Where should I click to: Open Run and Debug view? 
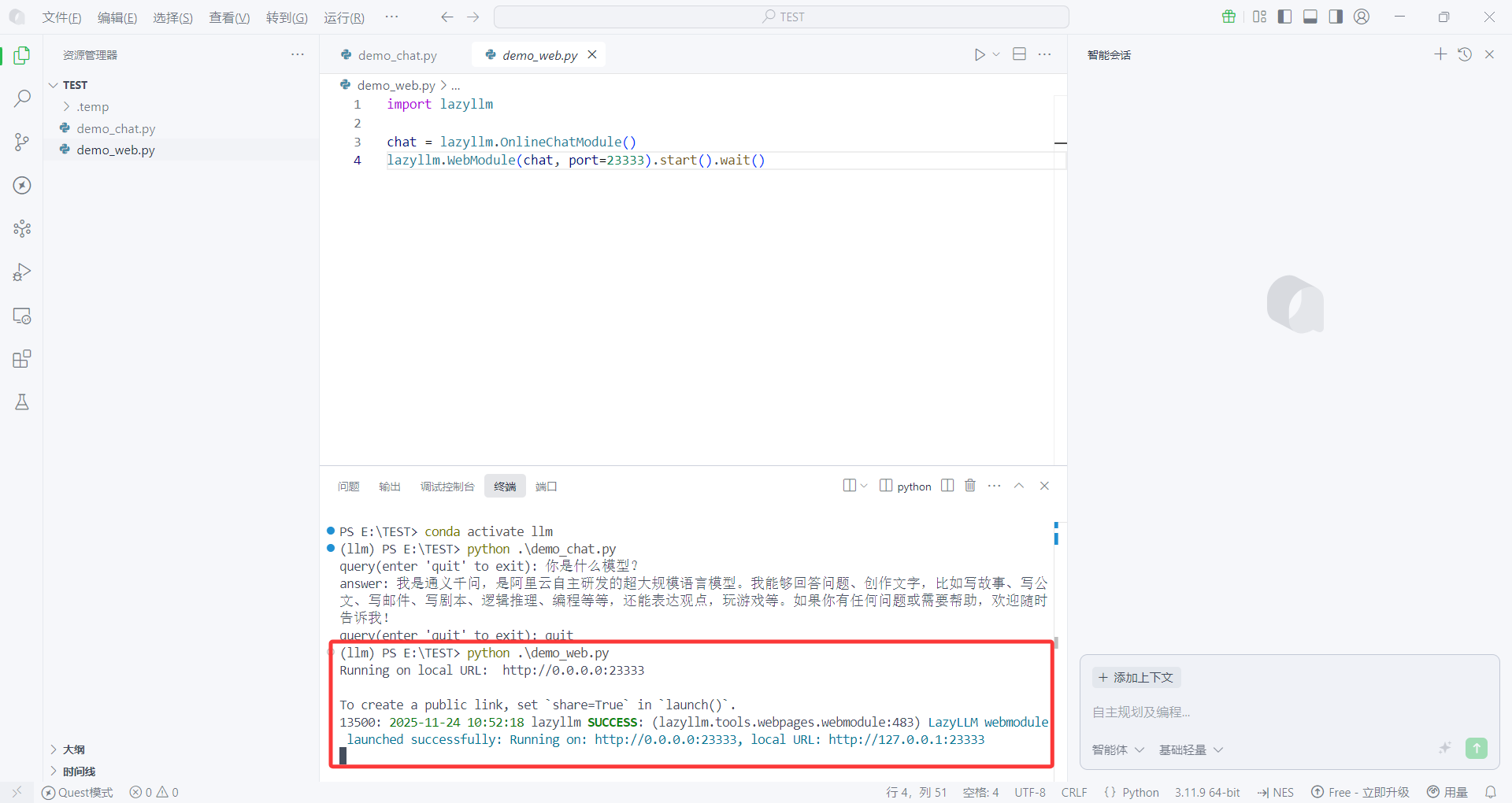tap(22, 272)
